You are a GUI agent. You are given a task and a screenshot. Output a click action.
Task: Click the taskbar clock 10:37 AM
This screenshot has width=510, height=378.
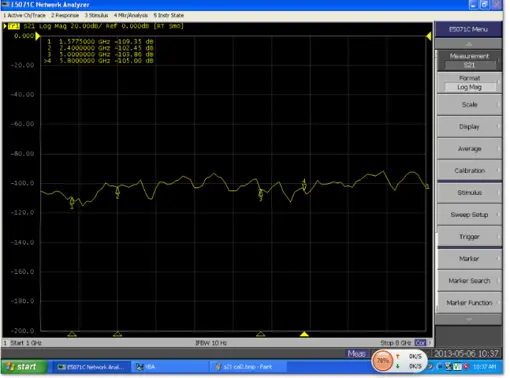click(x=485, y=367)
